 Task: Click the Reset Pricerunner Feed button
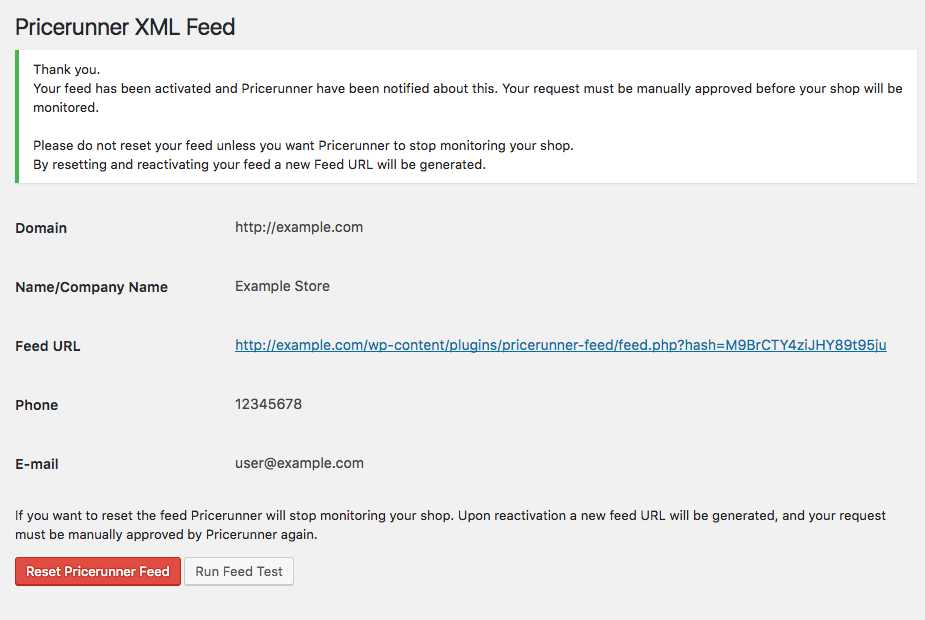tap(98, 572)
